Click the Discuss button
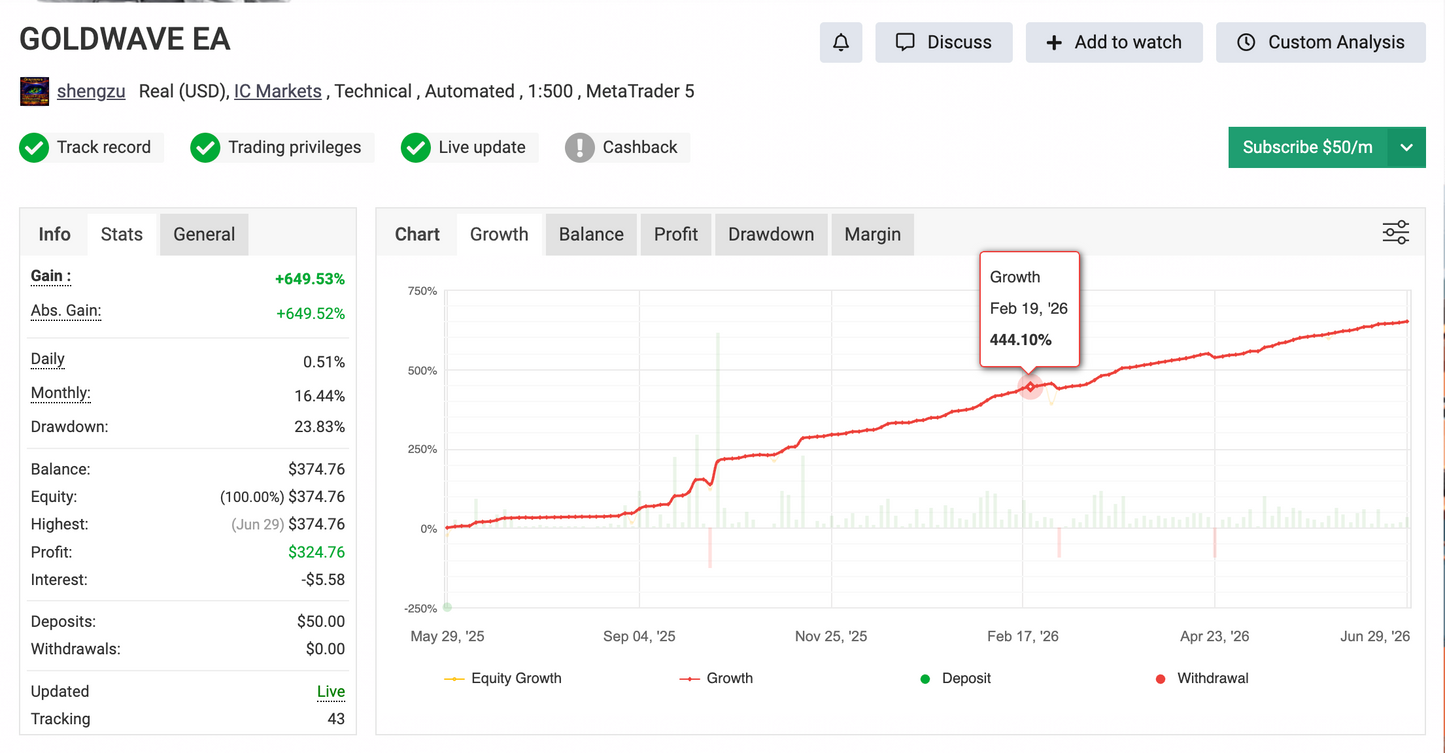The height and width of the screenshot is (753, 1445). pyautogui.click(x=944, y=42)
